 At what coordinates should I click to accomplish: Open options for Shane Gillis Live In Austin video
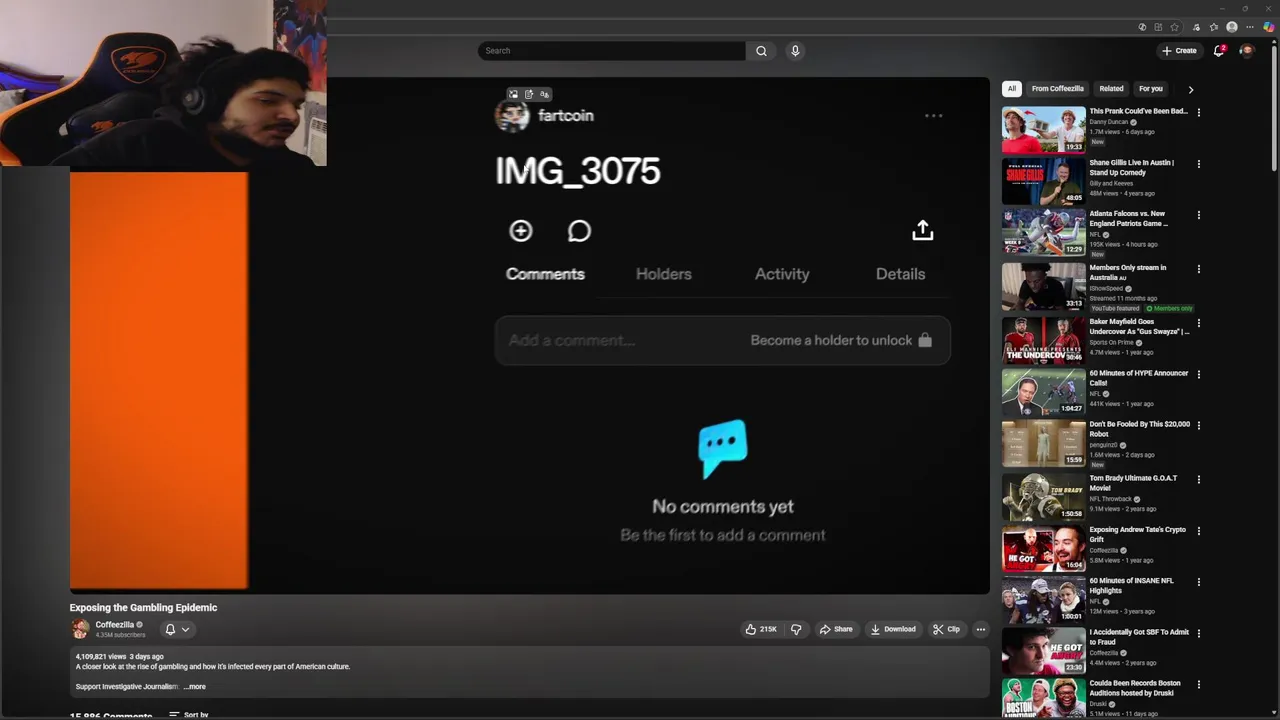pos(1198,164)
